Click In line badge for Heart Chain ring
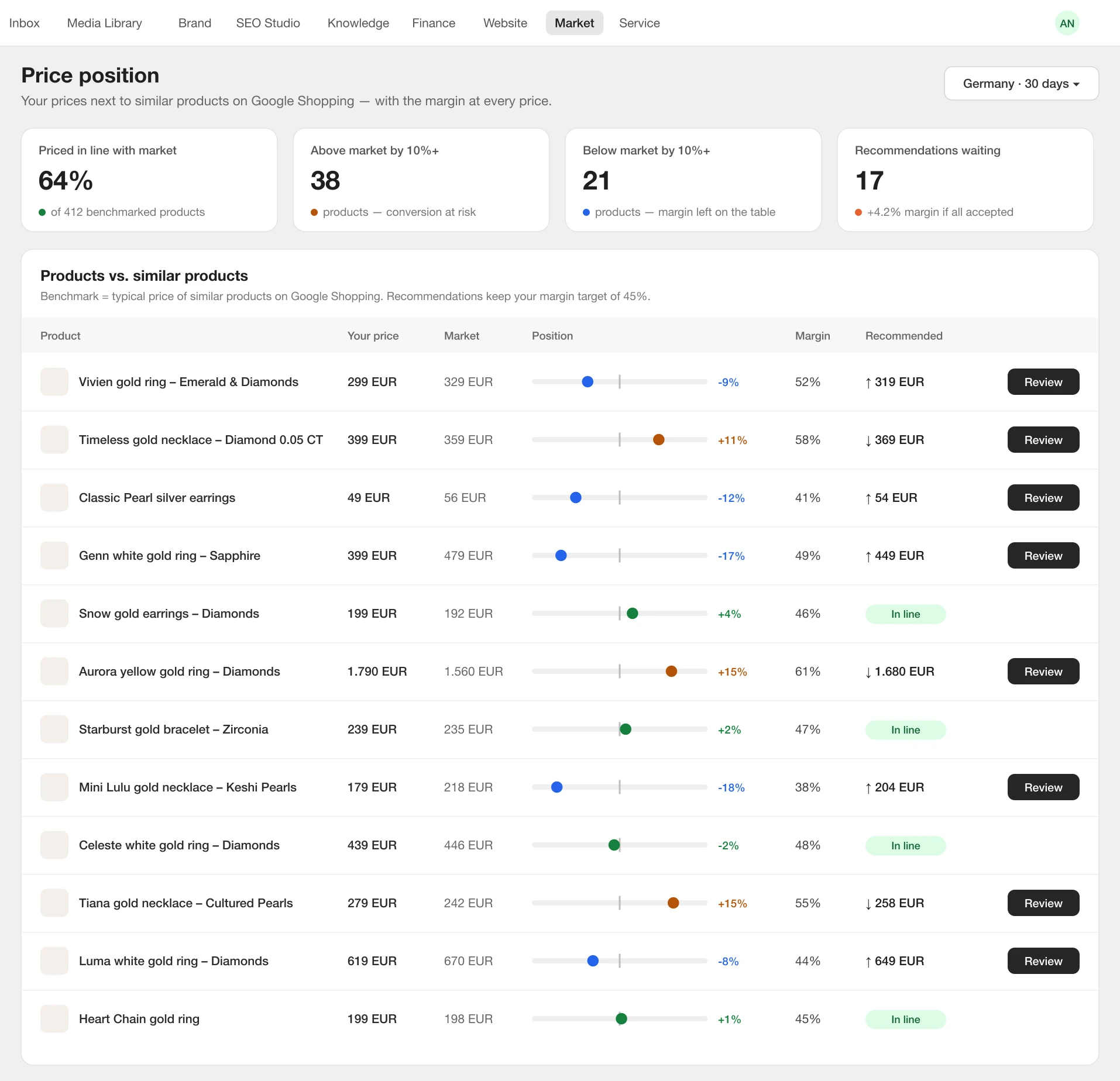1120x1081 pixels. [x=905, y=1020]
